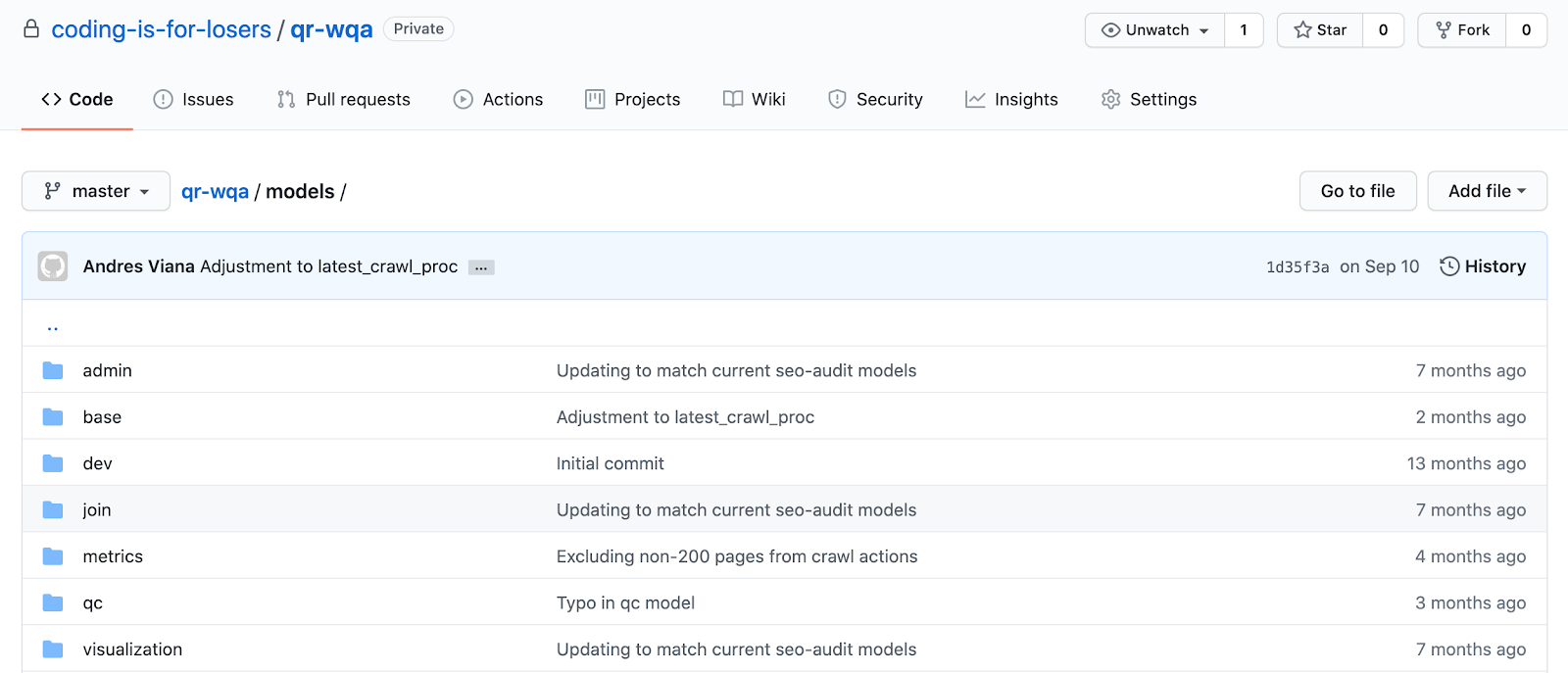Open the qc folder
Screen dimensions: 1568x673
coord(92,603)
